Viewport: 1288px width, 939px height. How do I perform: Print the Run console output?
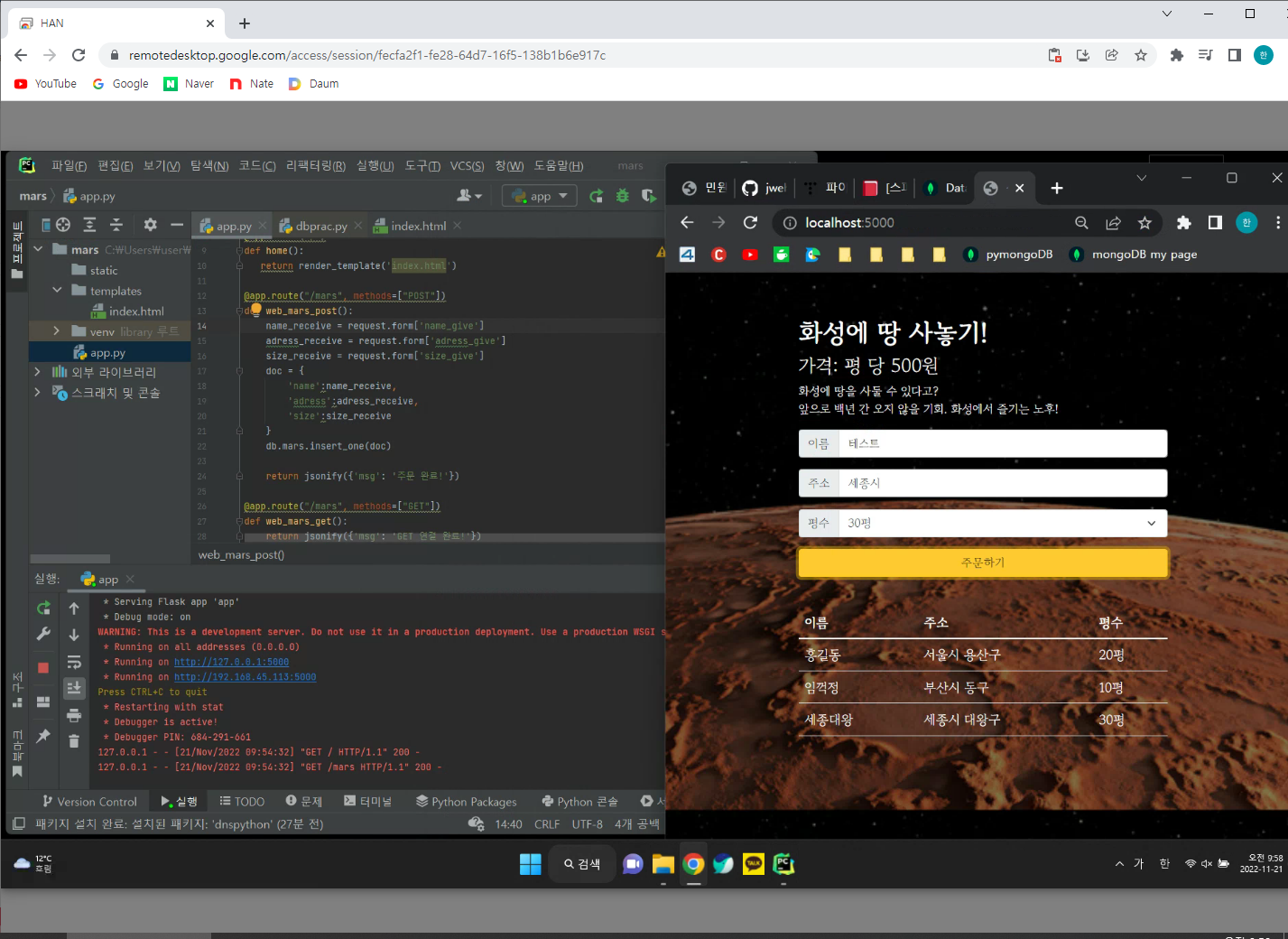coord(74,715)
